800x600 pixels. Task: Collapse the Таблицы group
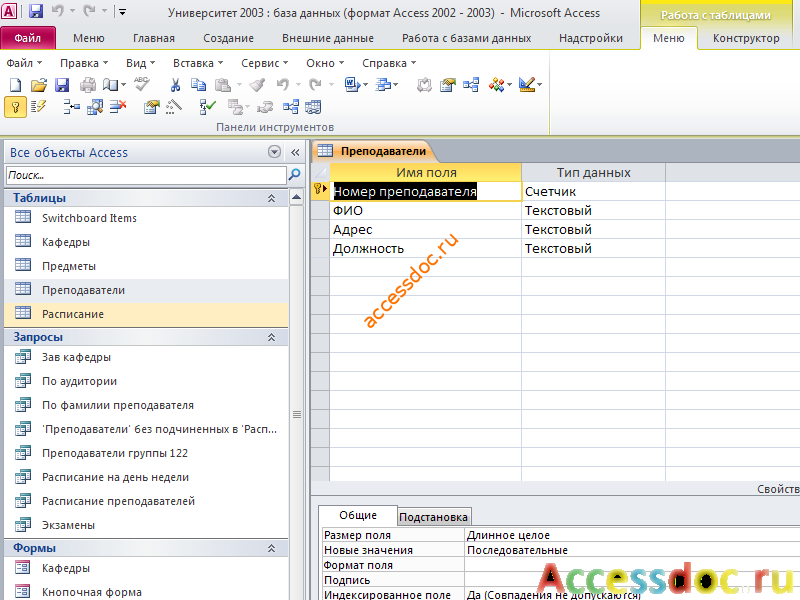click(x=271, y=198)
